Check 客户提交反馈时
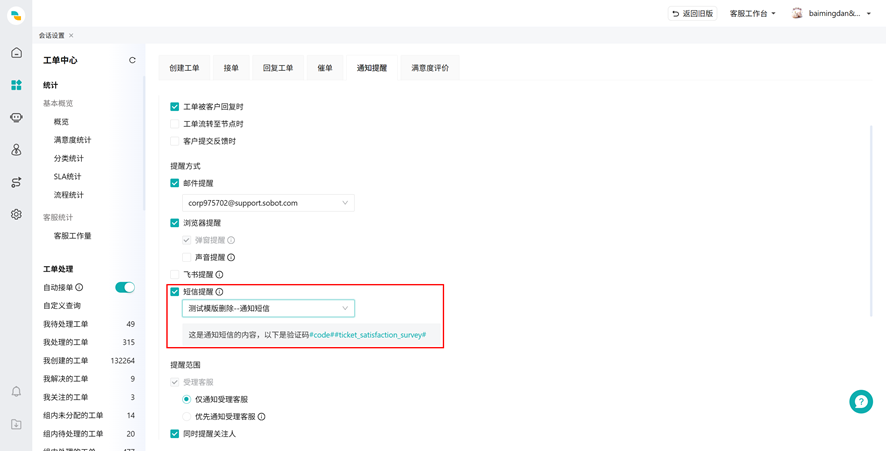This screenshot has width=886, height=451. [x=175, y=141]
